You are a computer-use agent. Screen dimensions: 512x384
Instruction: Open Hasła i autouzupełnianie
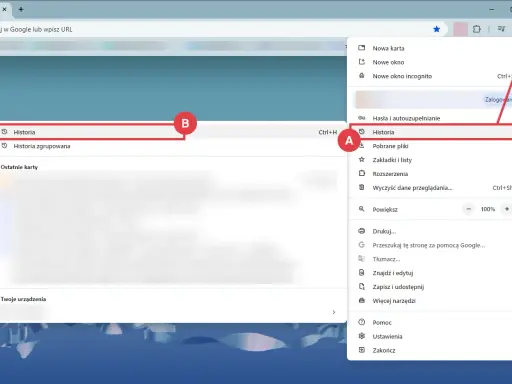(x=430, y=118)
